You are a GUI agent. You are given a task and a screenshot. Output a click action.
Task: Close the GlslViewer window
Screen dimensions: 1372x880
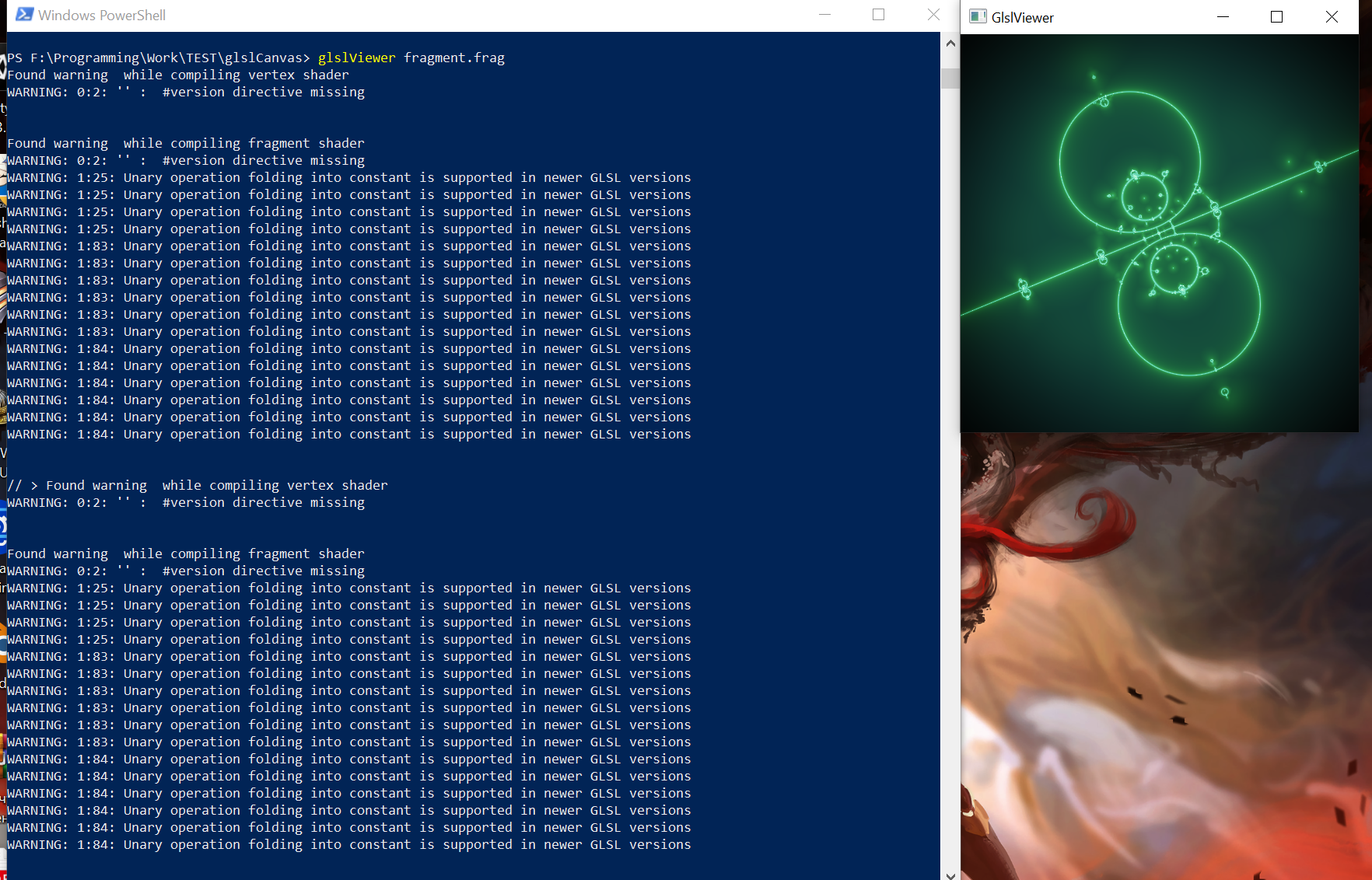tap(1332, 16)
